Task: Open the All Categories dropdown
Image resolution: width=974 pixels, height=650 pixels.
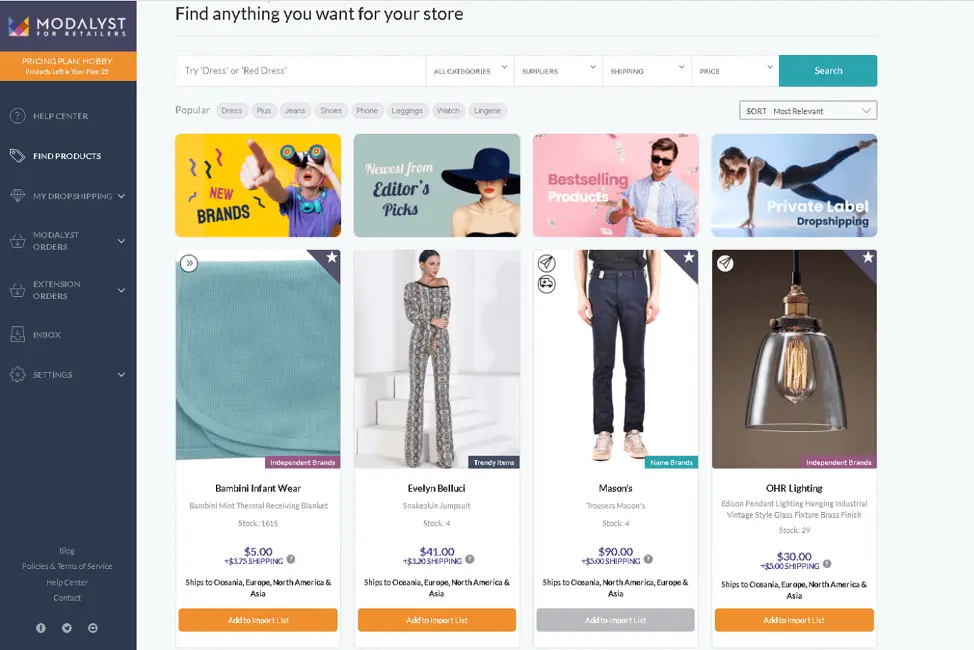Action: (x=469, y=71)
